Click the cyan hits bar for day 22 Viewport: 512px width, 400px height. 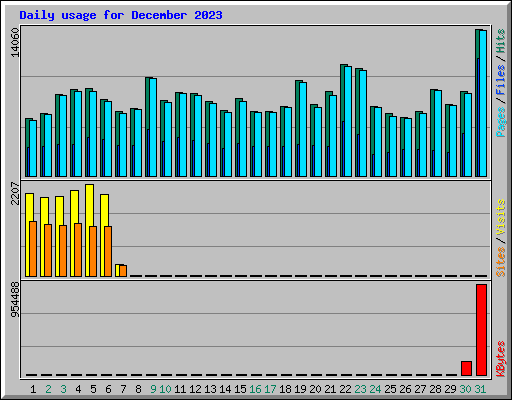coord(348,121)
